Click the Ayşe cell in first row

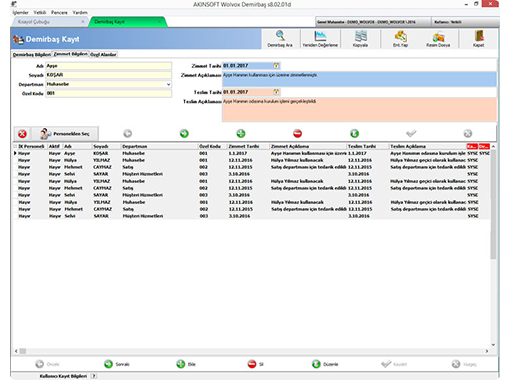point(77,153)
